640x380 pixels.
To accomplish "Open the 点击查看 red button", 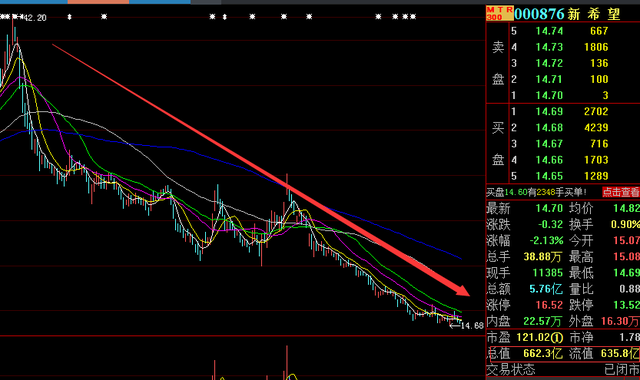I will coord(621,192).
